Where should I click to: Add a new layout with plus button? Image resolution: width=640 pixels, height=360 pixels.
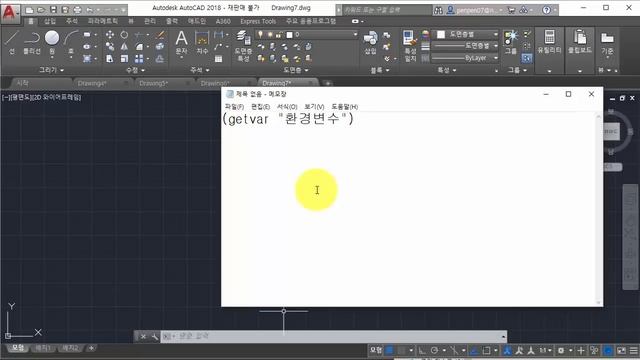coord(91,348)
